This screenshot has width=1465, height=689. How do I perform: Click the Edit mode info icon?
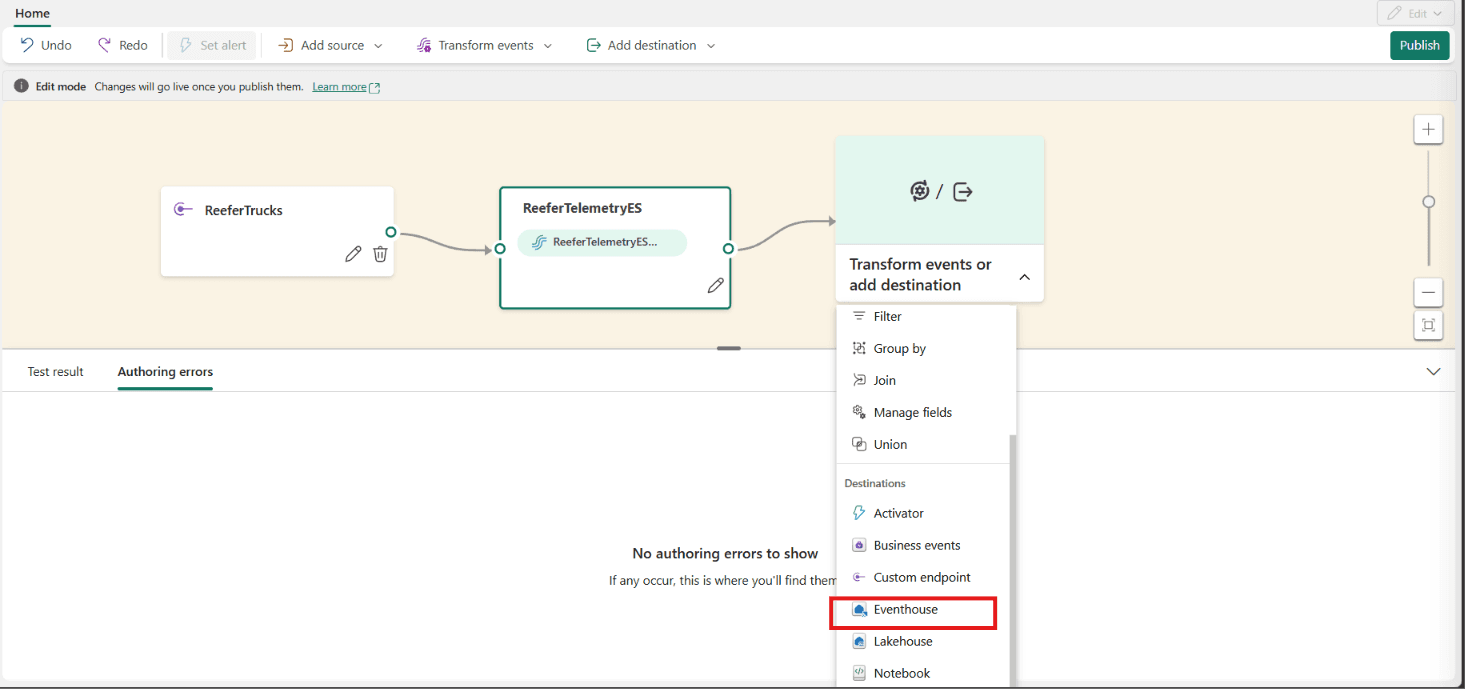21,86
